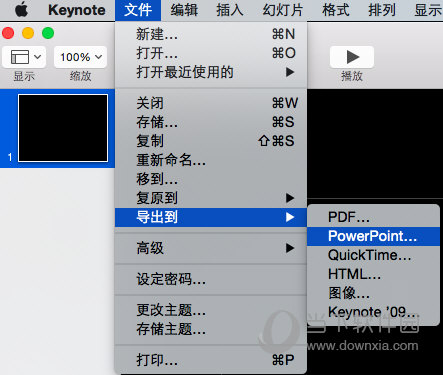Choose 设定密码… menu item
Viewport: 443px width, 375px height.
coord(211,279)
